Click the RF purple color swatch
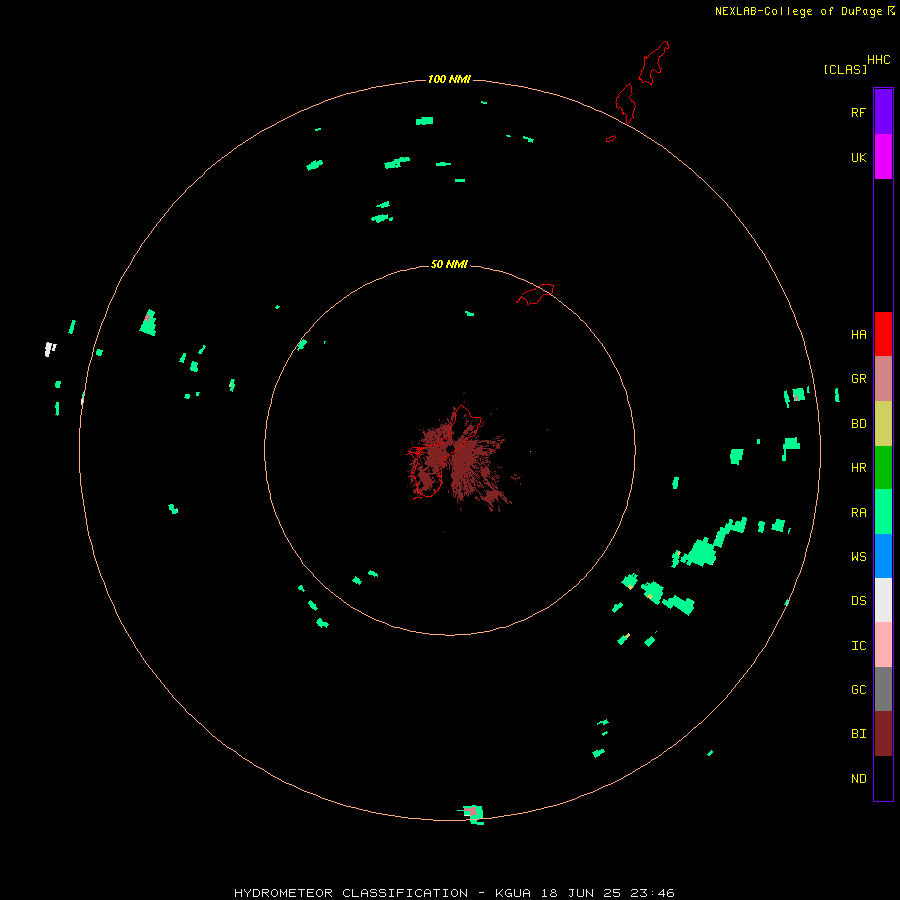 point(883,112)
